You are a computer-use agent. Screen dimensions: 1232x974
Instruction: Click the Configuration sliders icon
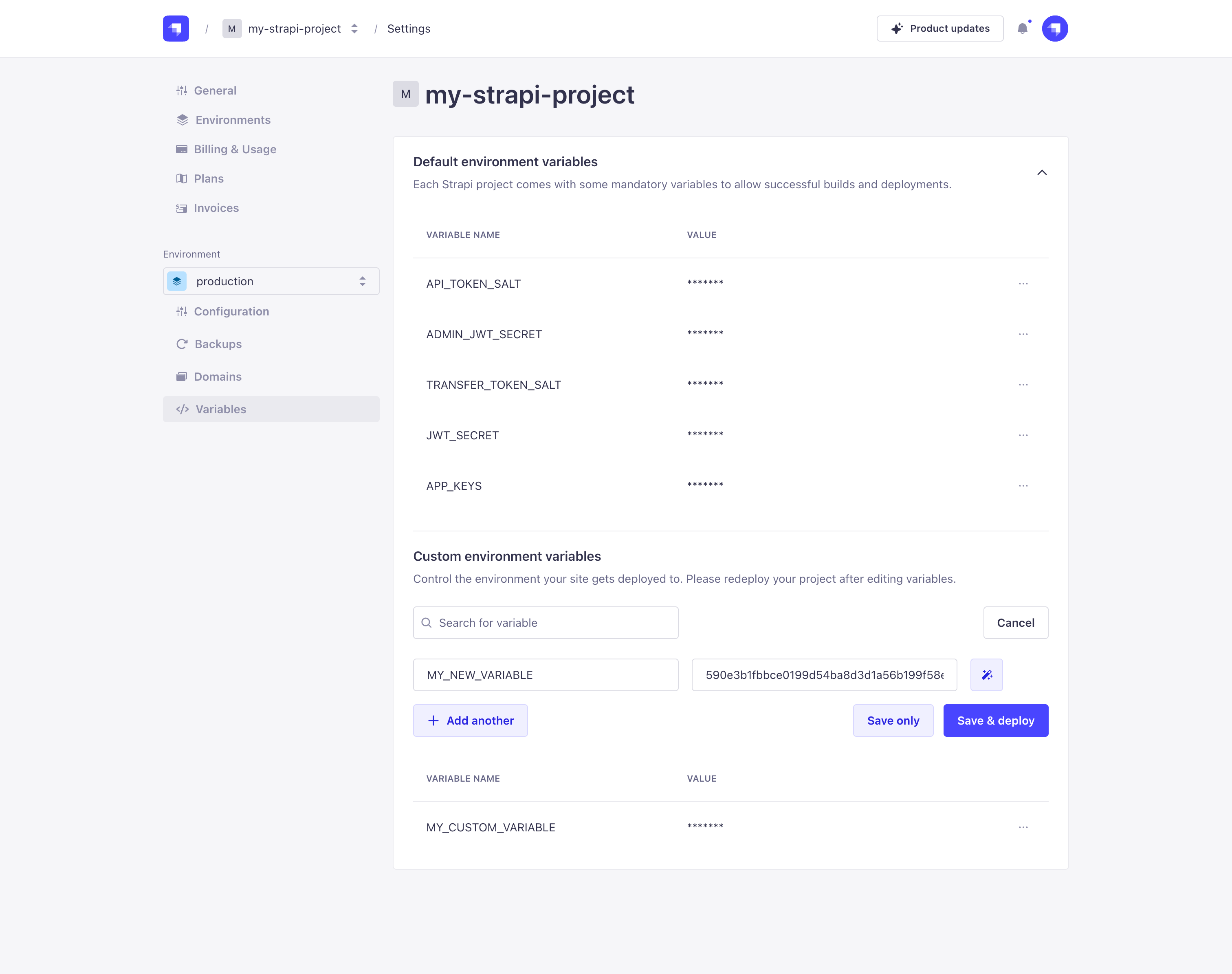click(182, 311)
